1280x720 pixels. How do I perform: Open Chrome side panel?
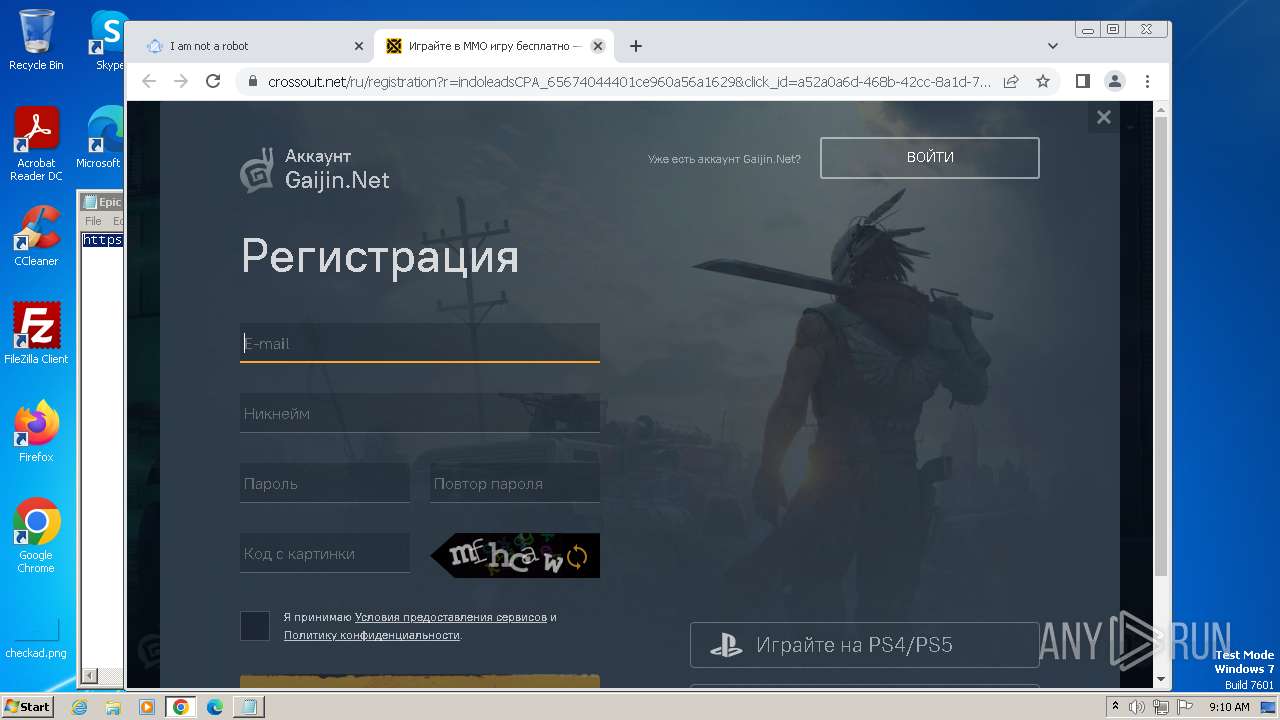(x=1083, y=81)
